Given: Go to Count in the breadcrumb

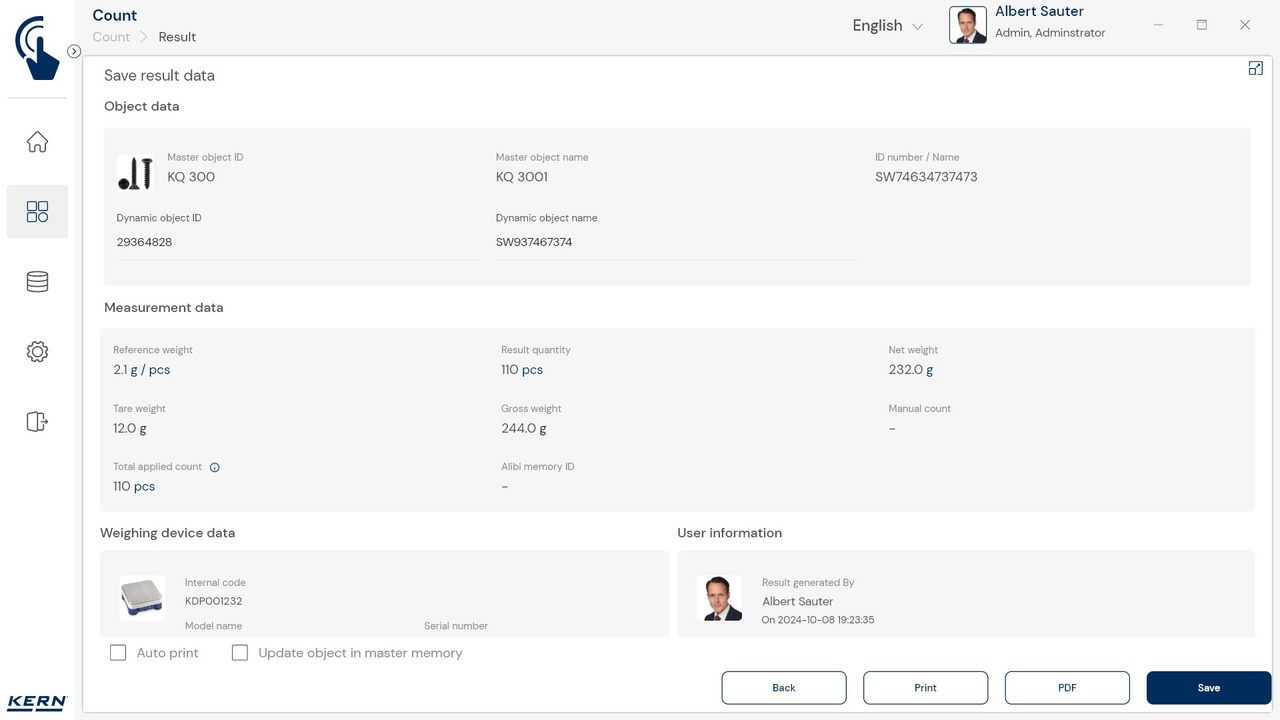Looking at the screenshot, I should 111,37.
